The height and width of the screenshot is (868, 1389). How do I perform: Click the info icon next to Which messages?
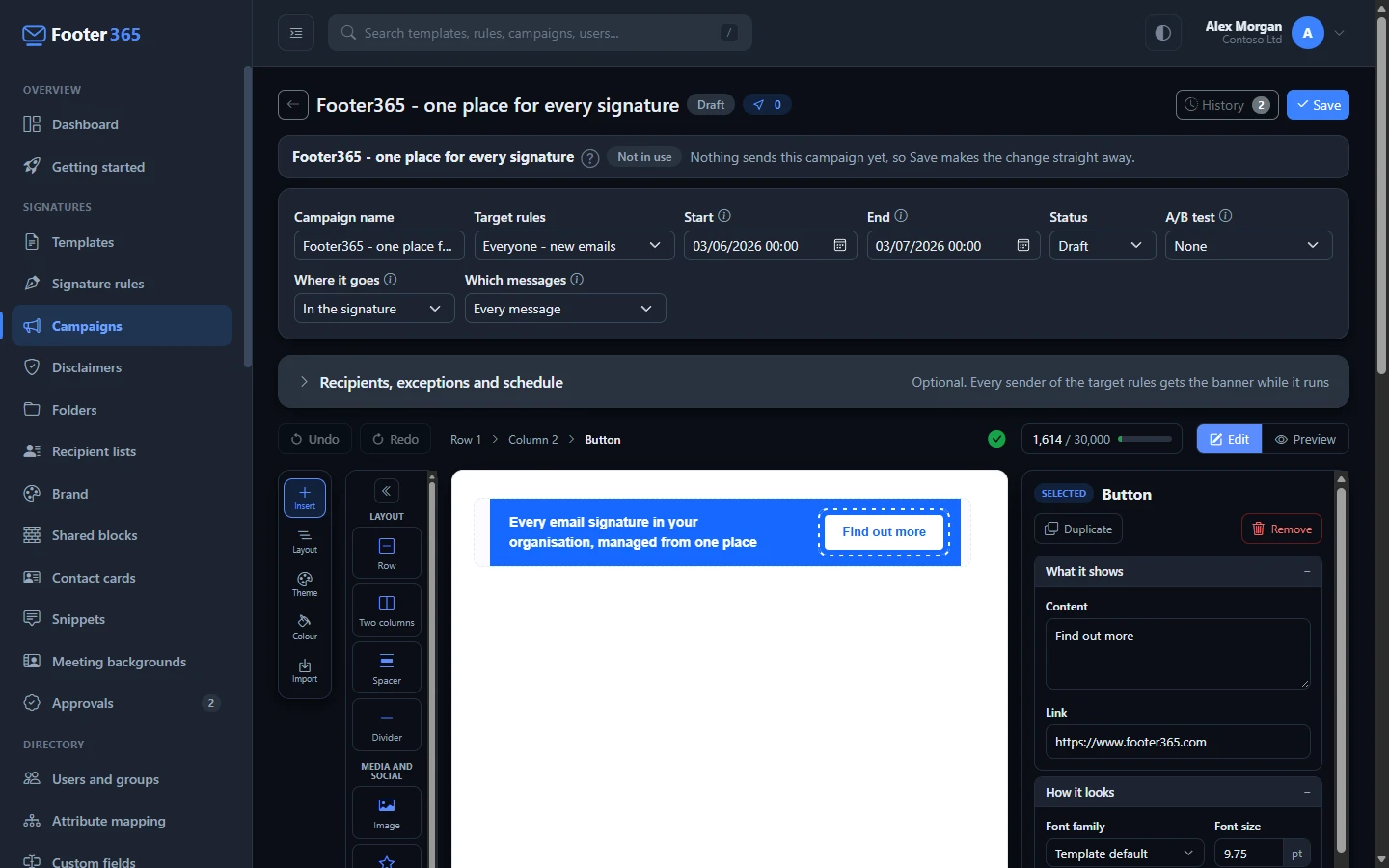point(577,279)
